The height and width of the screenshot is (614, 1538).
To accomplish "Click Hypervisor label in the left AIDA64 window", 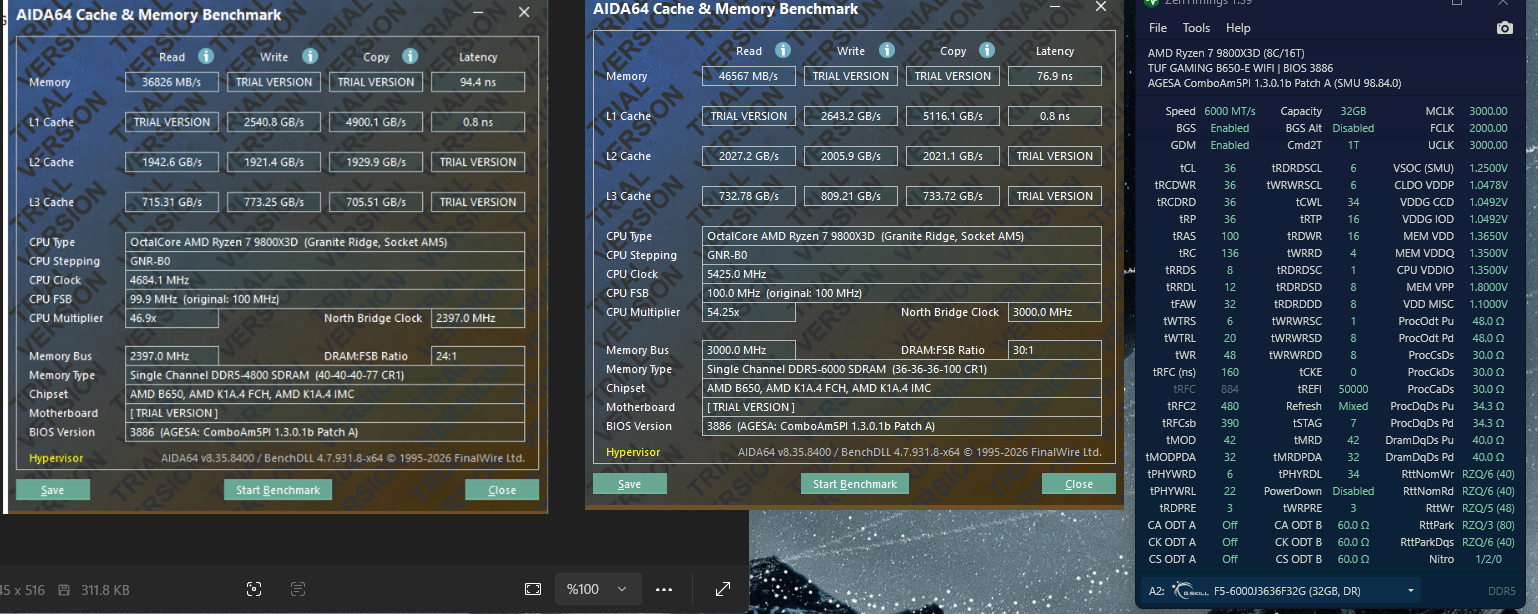I will [56, 458].
